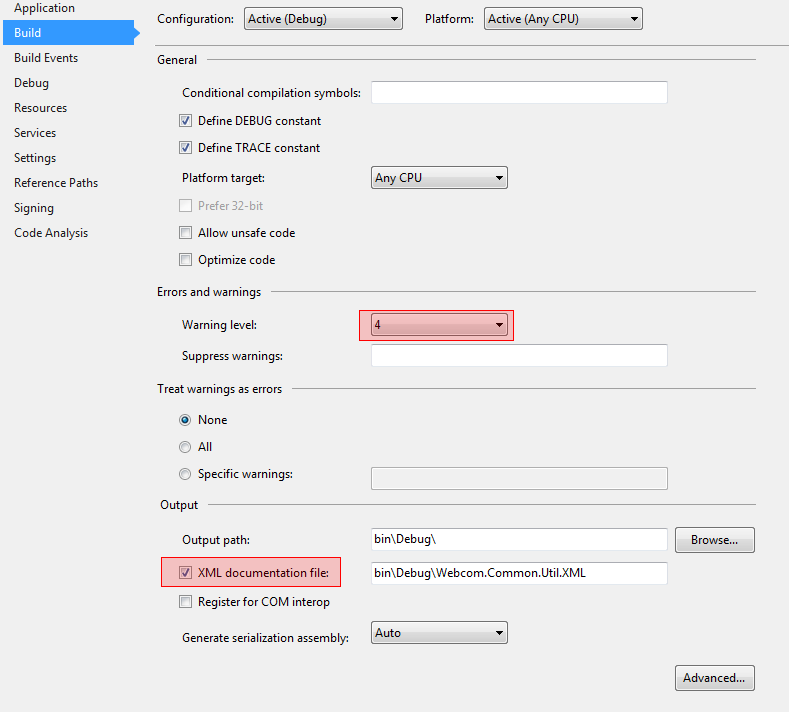Open the Platform target combo box
This screenshot has width=789, height=712.
(x=439, y=178)
